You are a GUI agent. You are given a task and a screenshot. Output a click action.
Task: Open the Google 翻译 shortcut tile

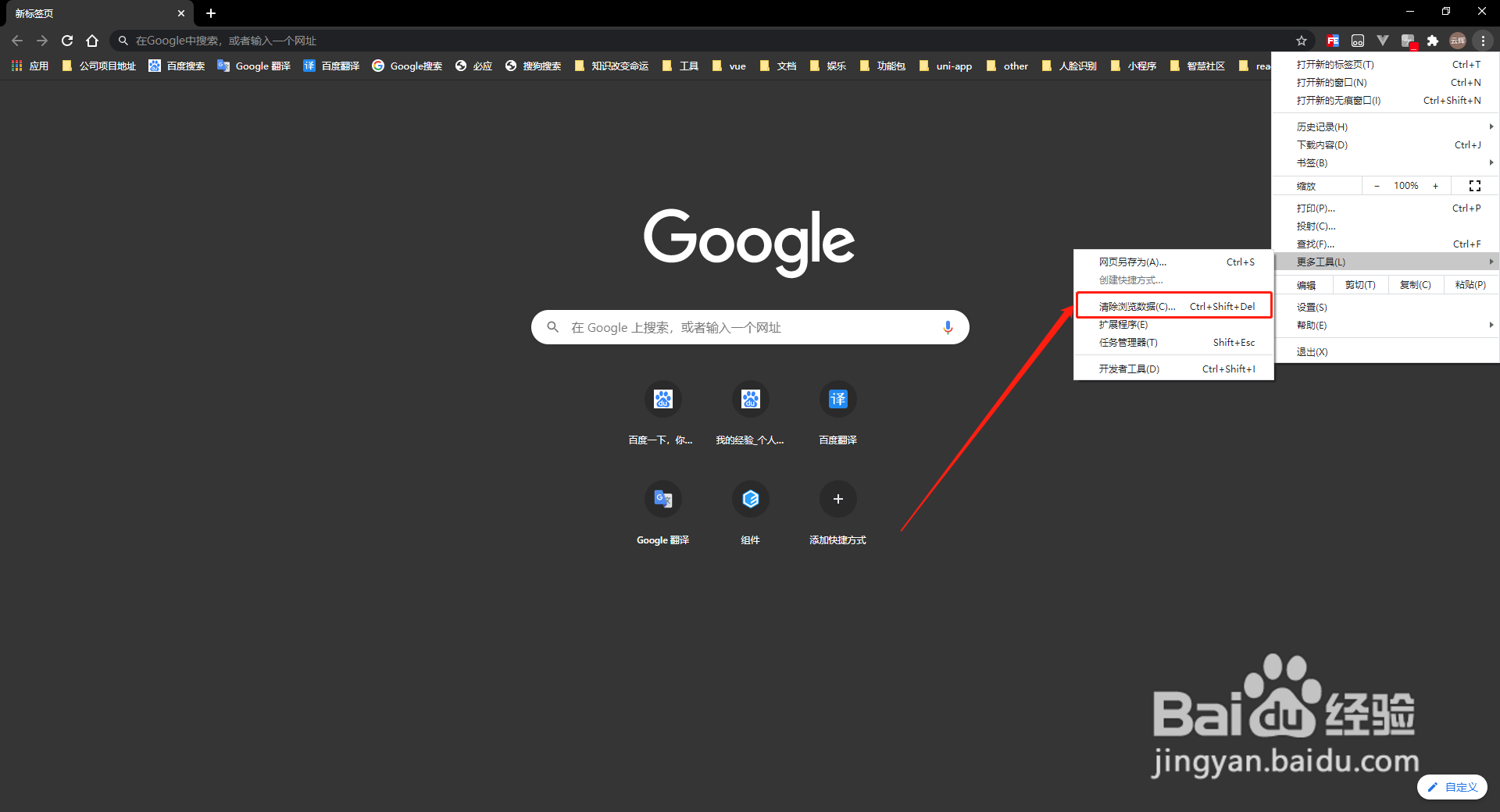[x=662, y=514]
